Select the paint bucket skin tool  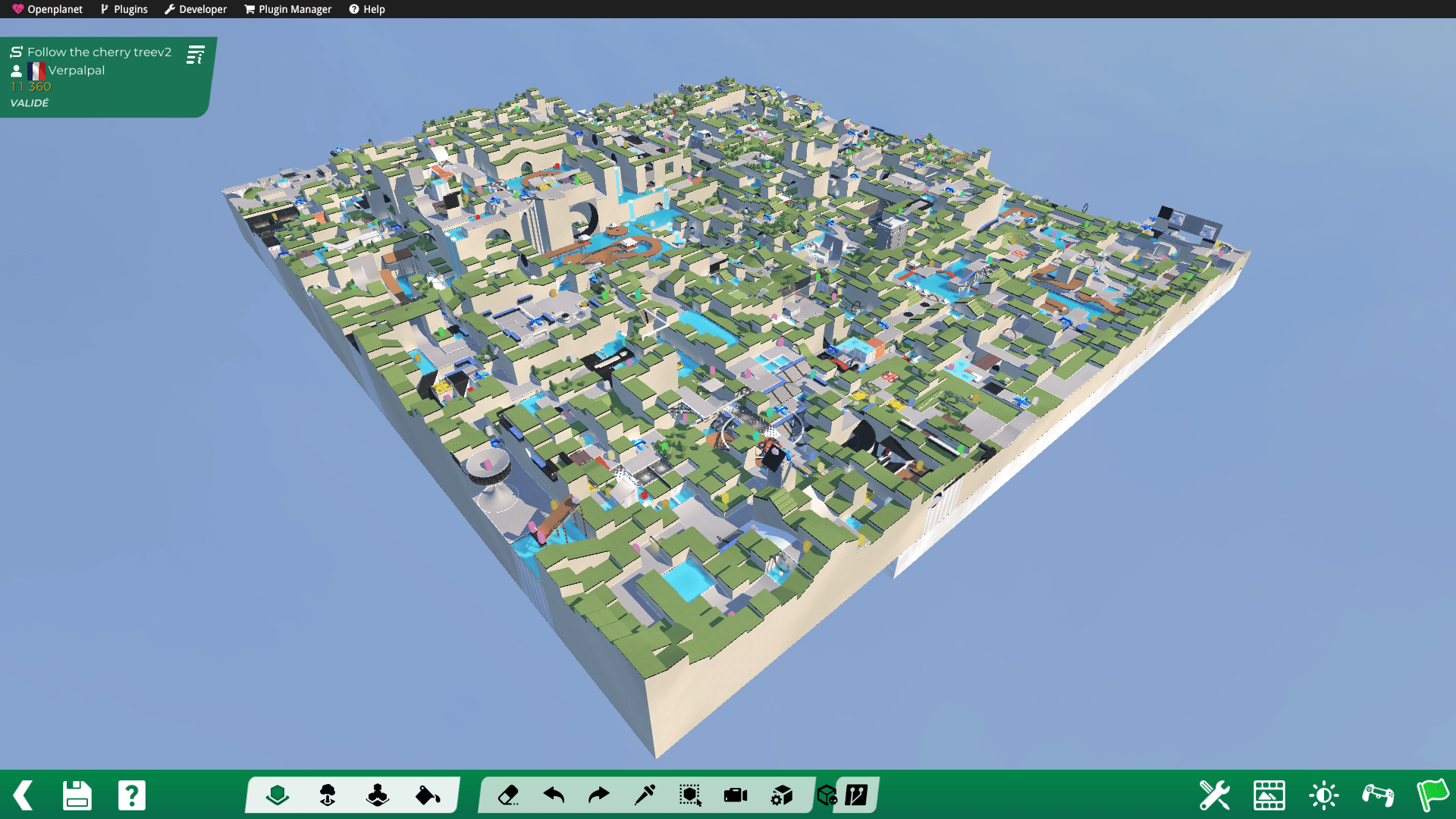pyautogui.click(x=428, y=795)
